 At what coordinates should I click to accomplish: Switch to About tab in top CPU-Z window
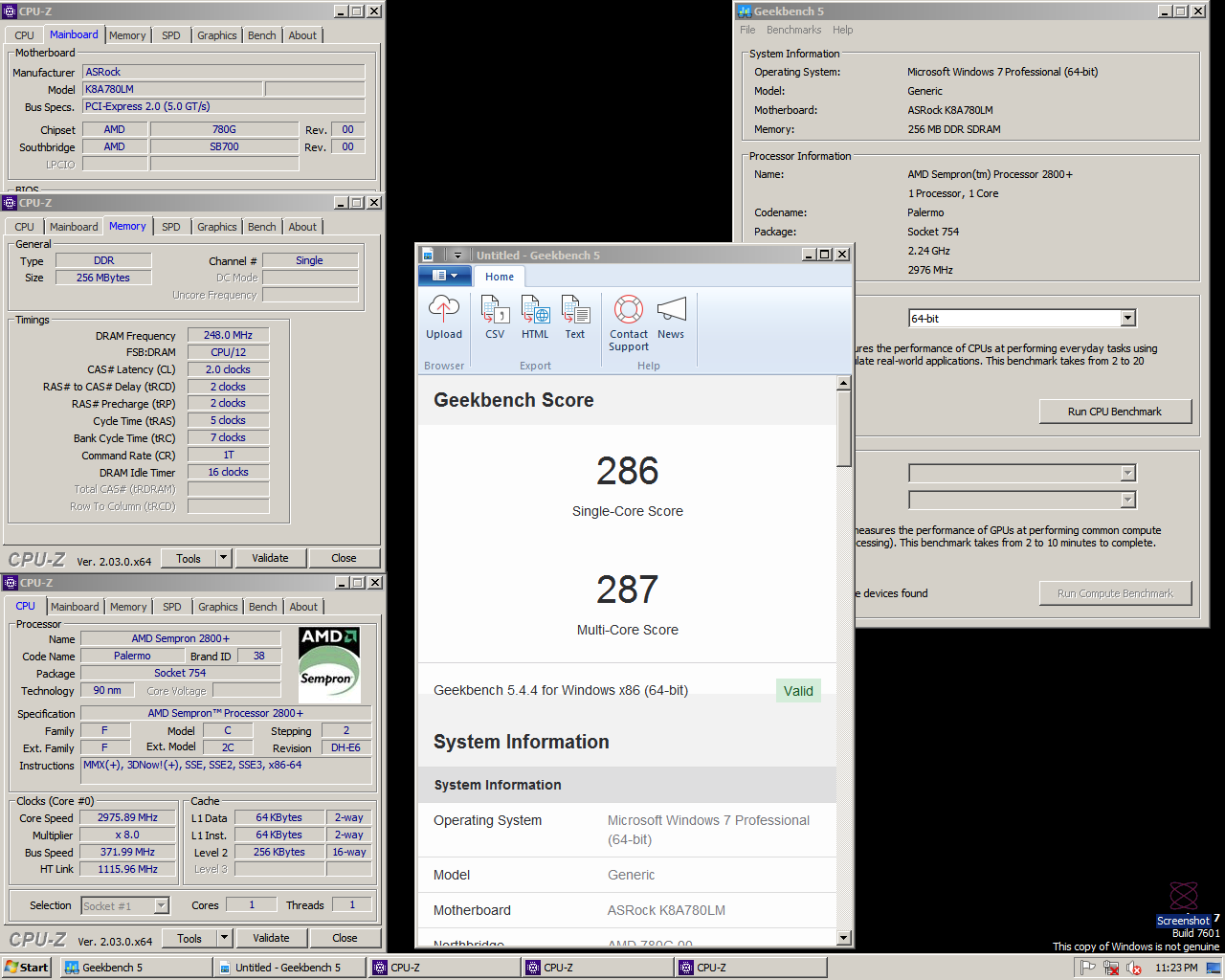(302, 35)
